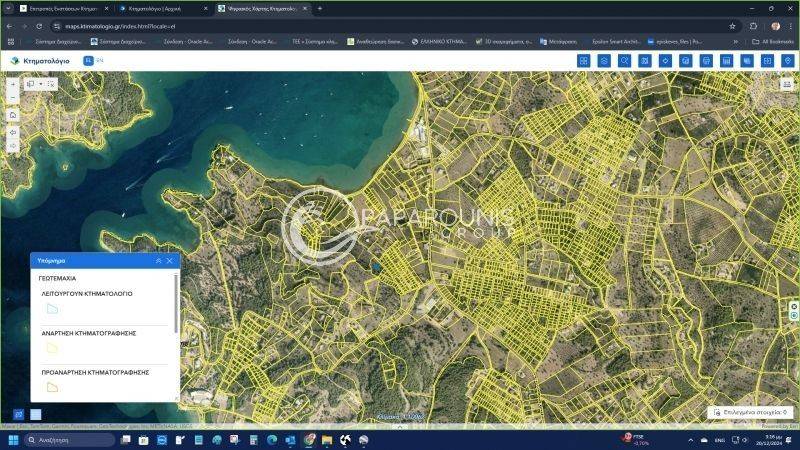Open the select tool dropdown arrow
800x450 pixels.
(x=40, y=85)
